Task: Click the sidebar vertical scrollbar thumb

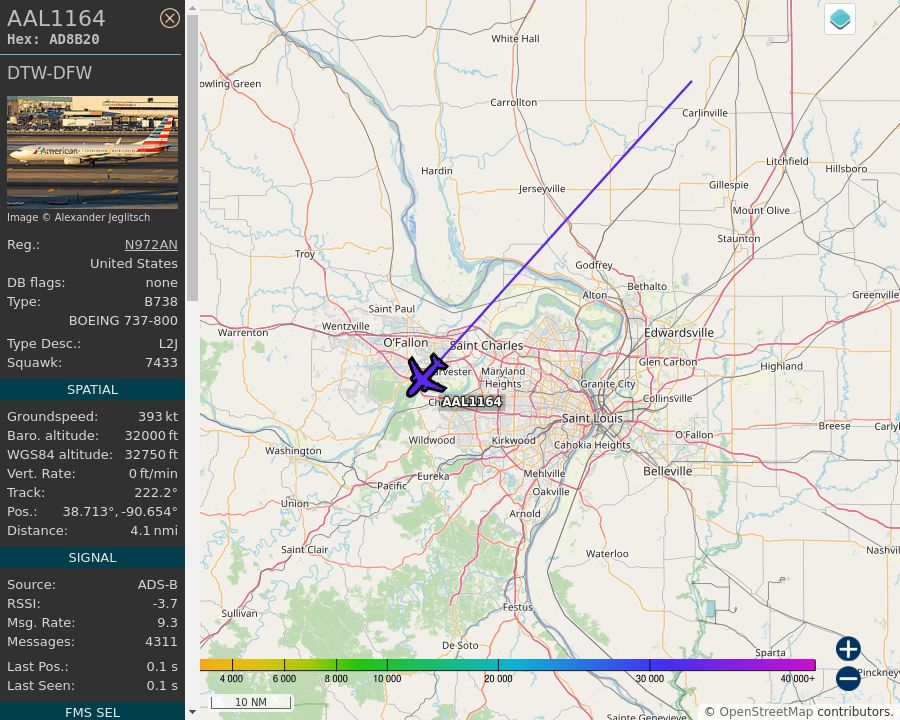Action: (x=192, y=158)
